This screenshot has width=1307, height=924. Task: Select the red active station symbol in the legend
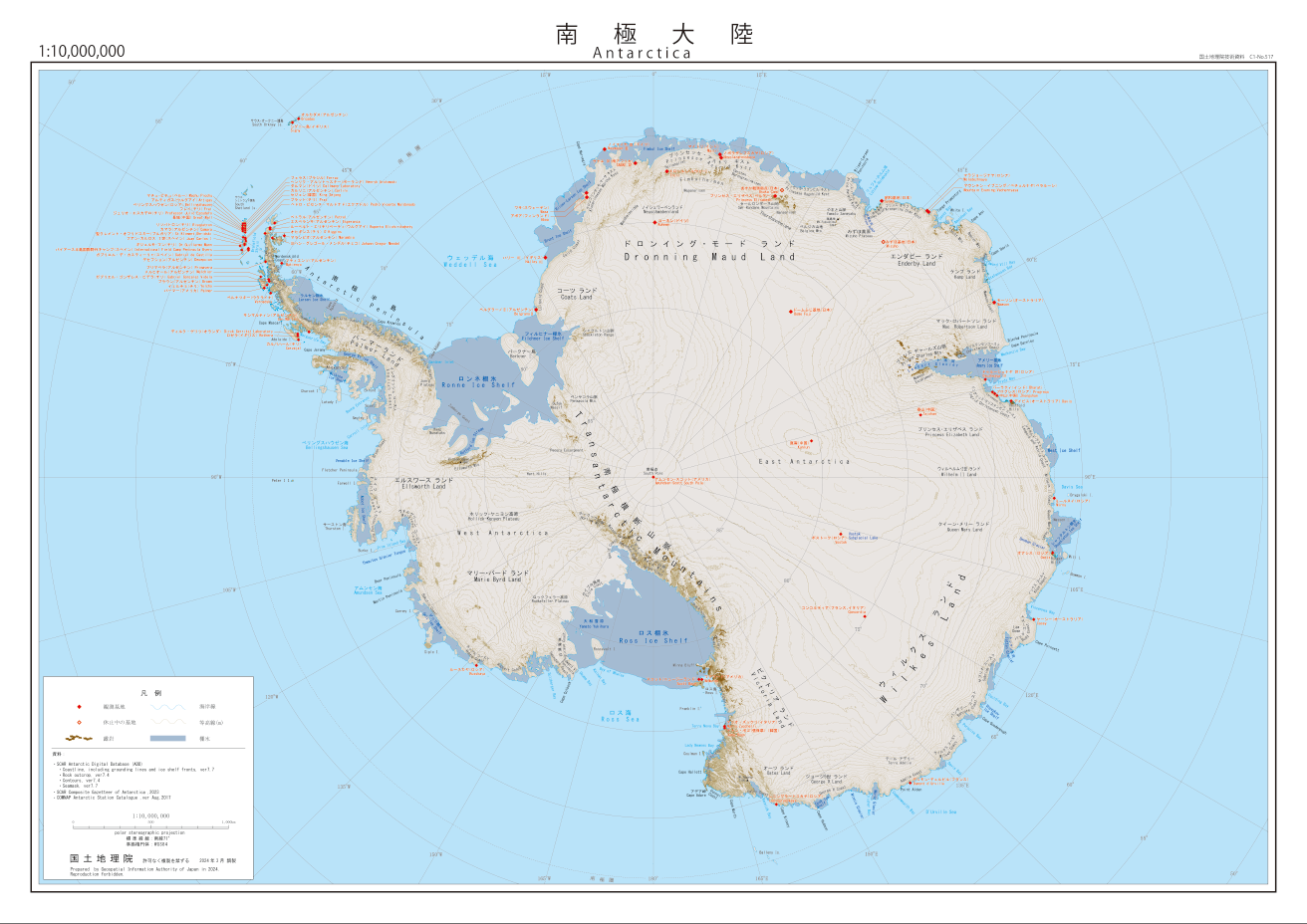78,706
